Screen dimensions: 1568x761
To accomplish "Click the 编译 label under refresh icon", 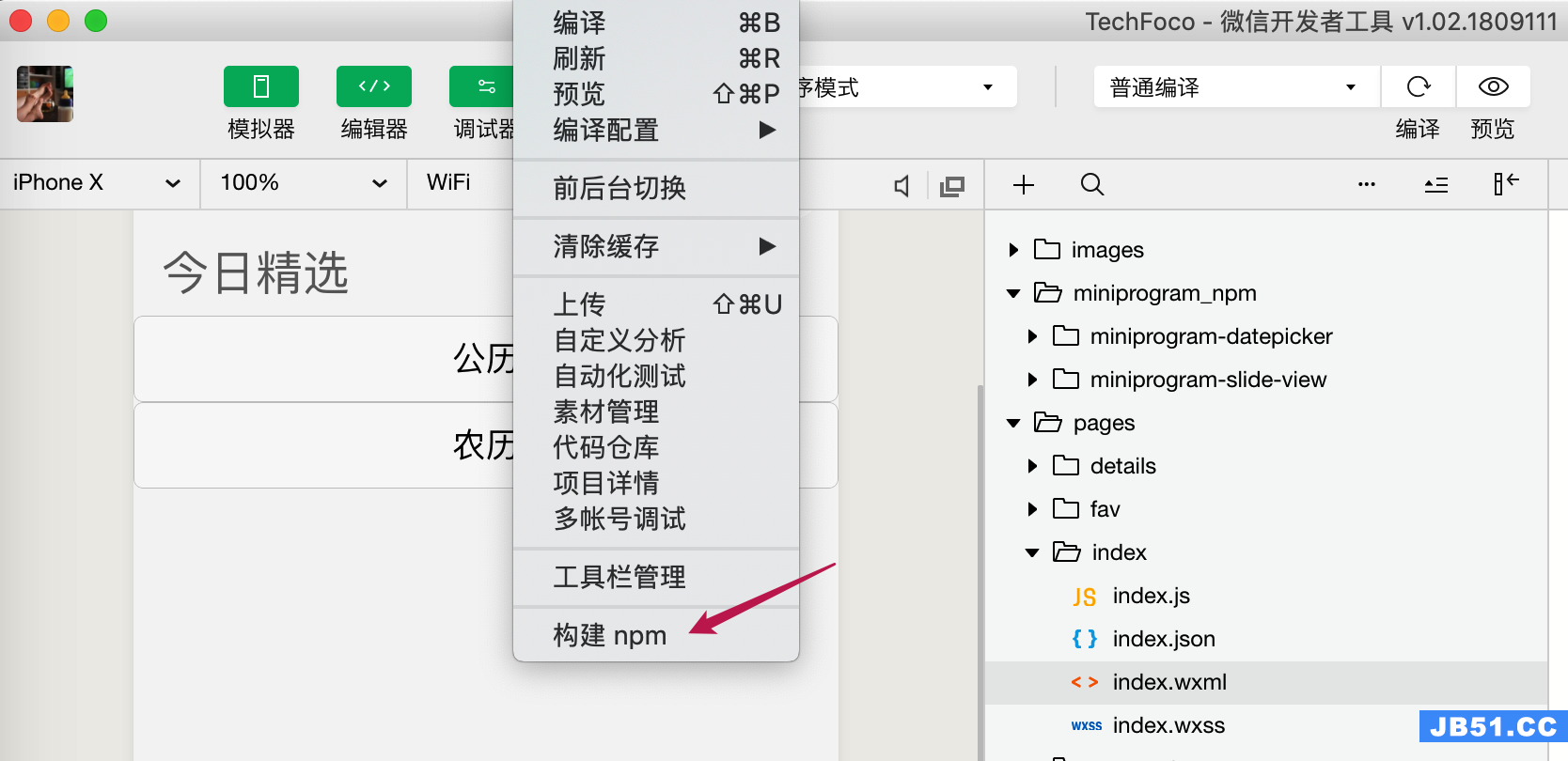I will (x=1418, y=129).
